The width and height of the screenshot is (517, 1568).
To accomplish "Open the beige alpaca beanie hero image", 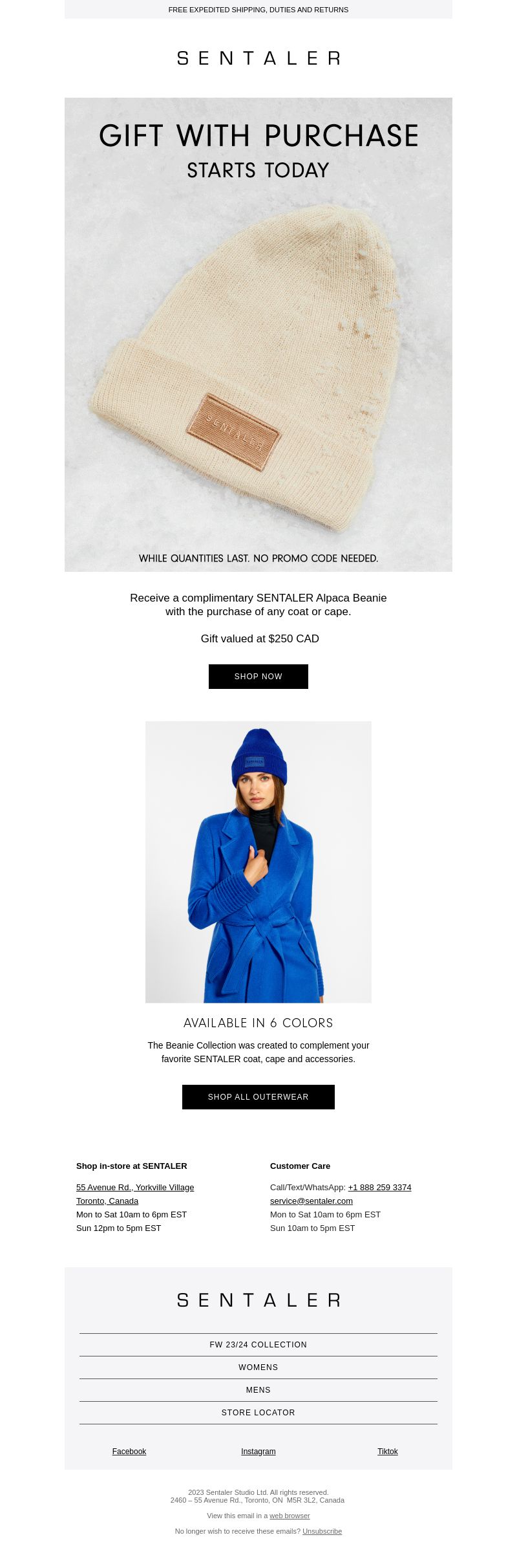I will pyautogui.click(x=258, y=334).
